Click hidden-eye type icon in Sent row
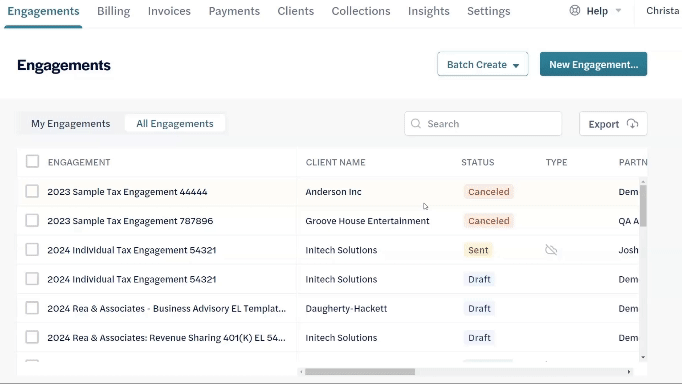This screenshot has width=682, height=384. coord(551,250)
